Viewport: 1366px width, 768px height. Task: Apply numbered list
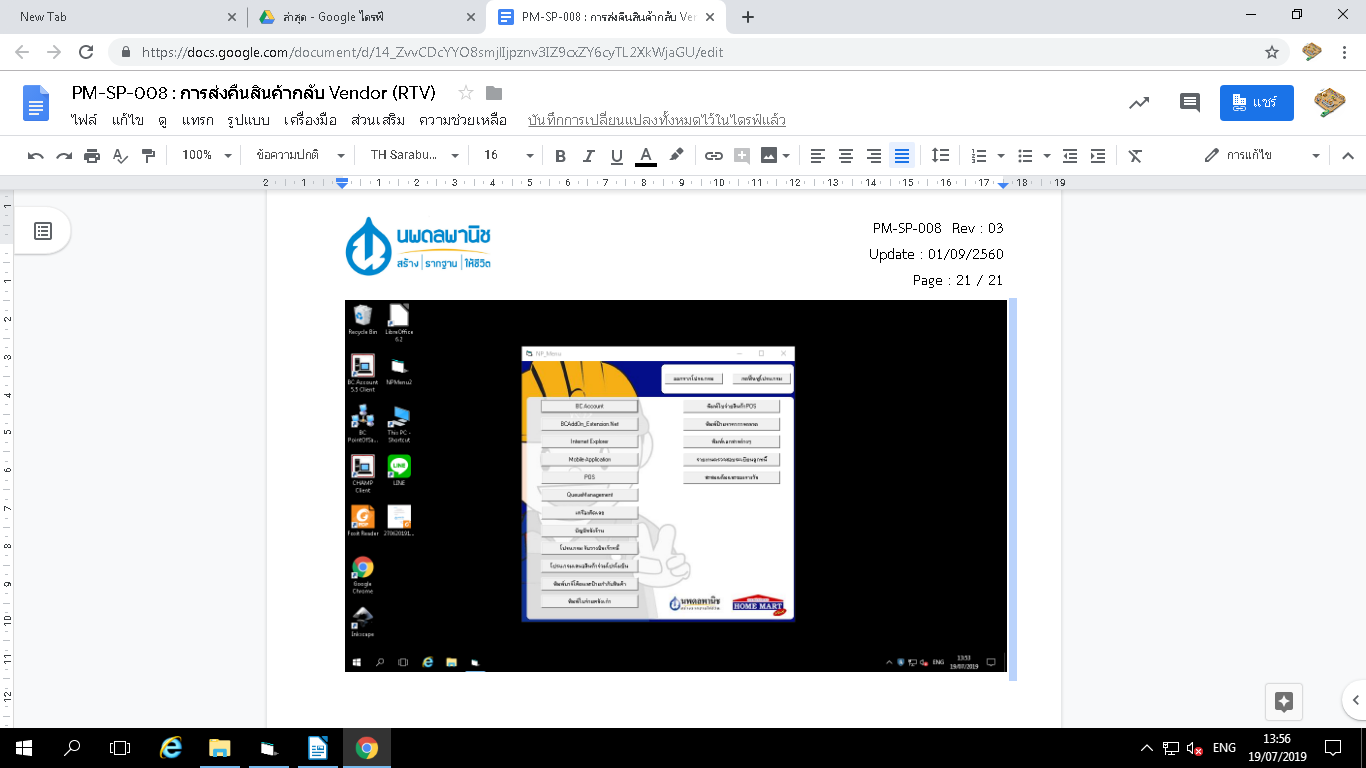pyautogui.click(x=979, y=156)
